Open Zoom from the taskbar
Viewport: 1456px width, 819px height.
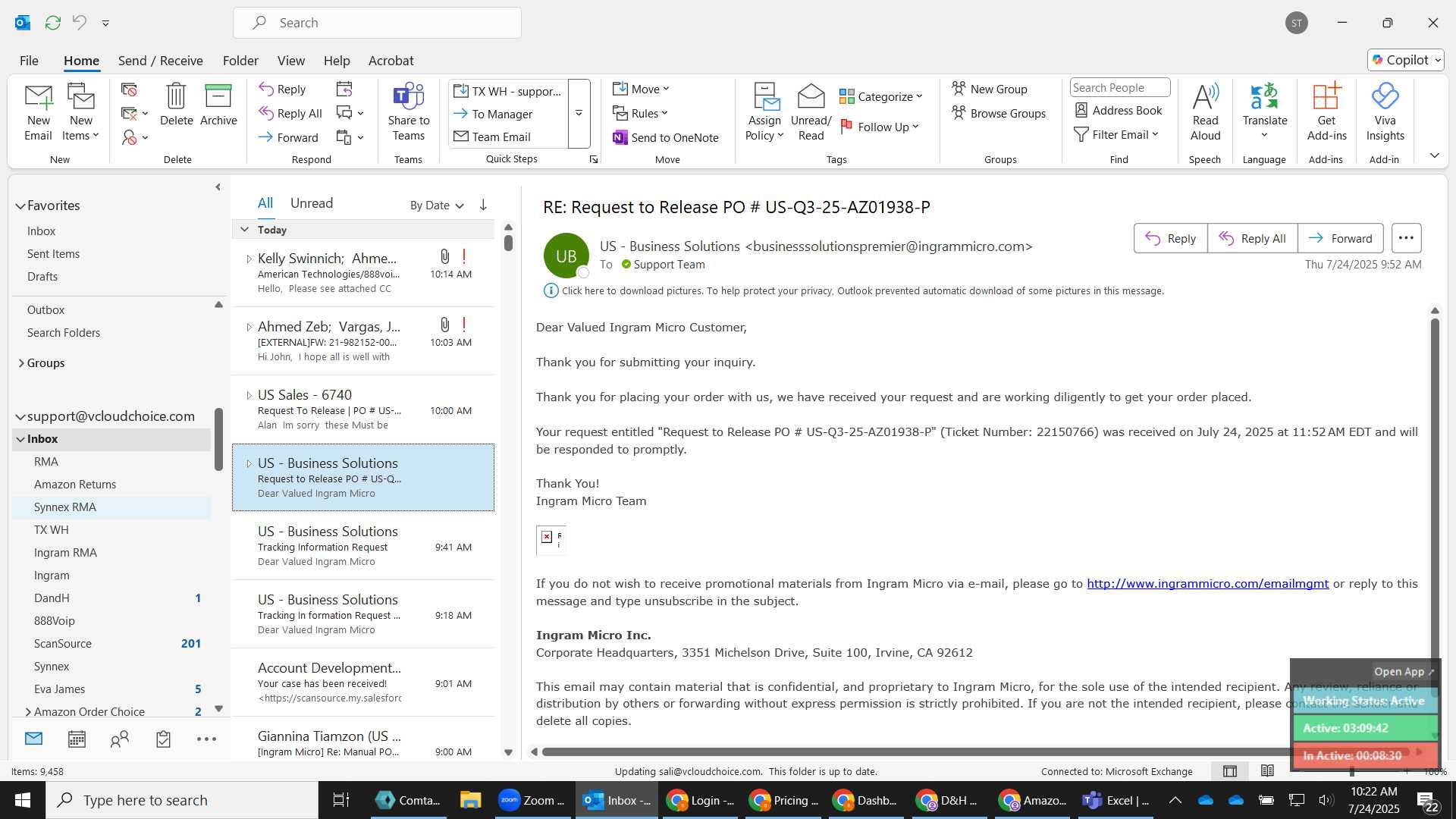coord(531,800)
